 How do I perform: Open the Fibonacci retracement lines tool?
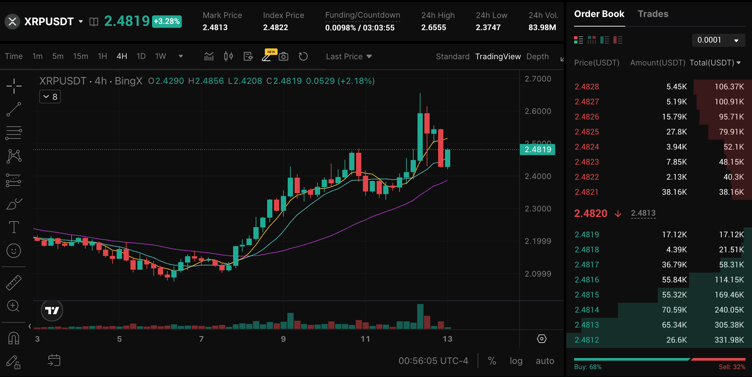pyautogui.click(x=14, y=133)
